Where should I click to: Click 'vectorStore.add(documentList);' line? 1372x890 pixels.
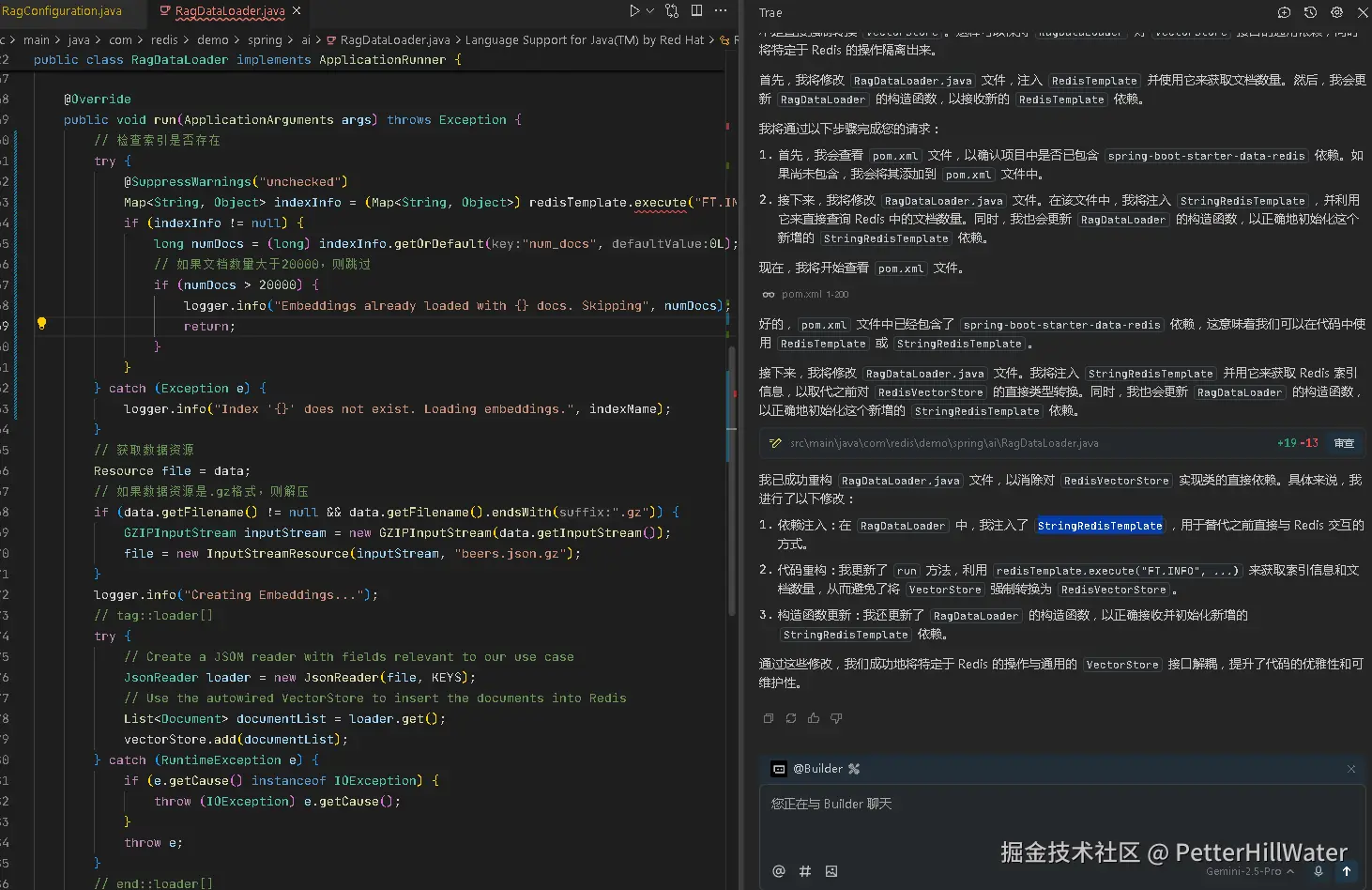(x=236, y=740)
